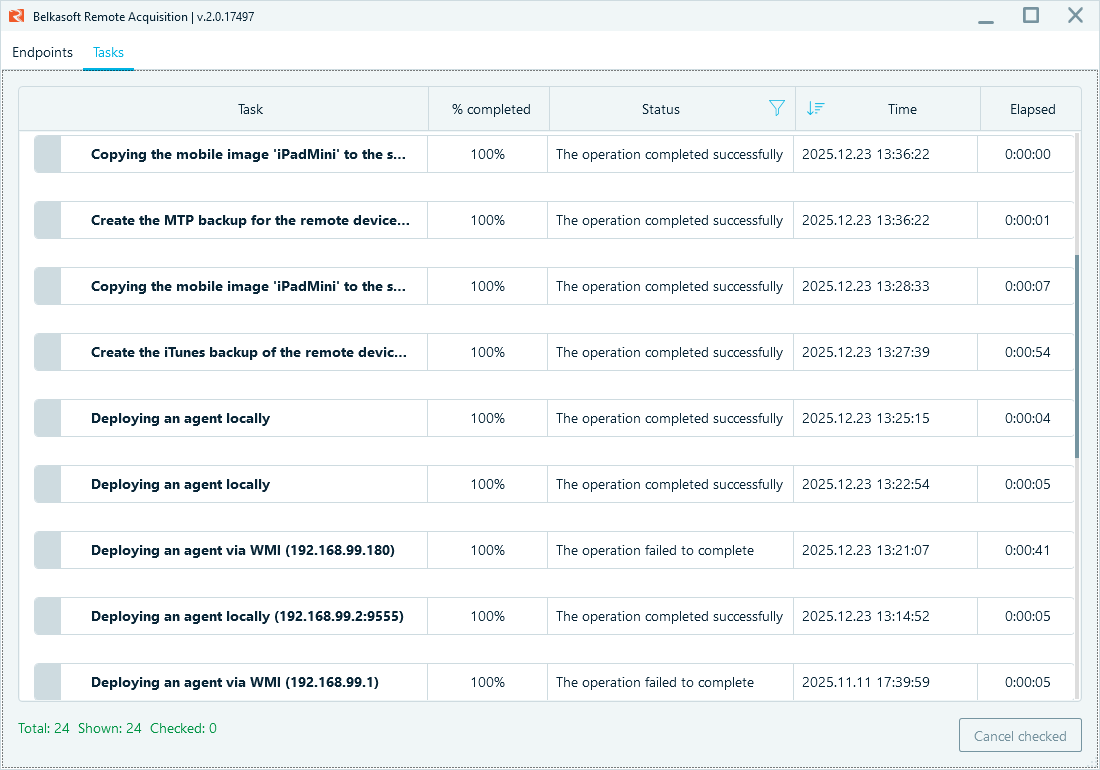Click the Elapsed column header
1100x770 pixels.
(1032, 108)
